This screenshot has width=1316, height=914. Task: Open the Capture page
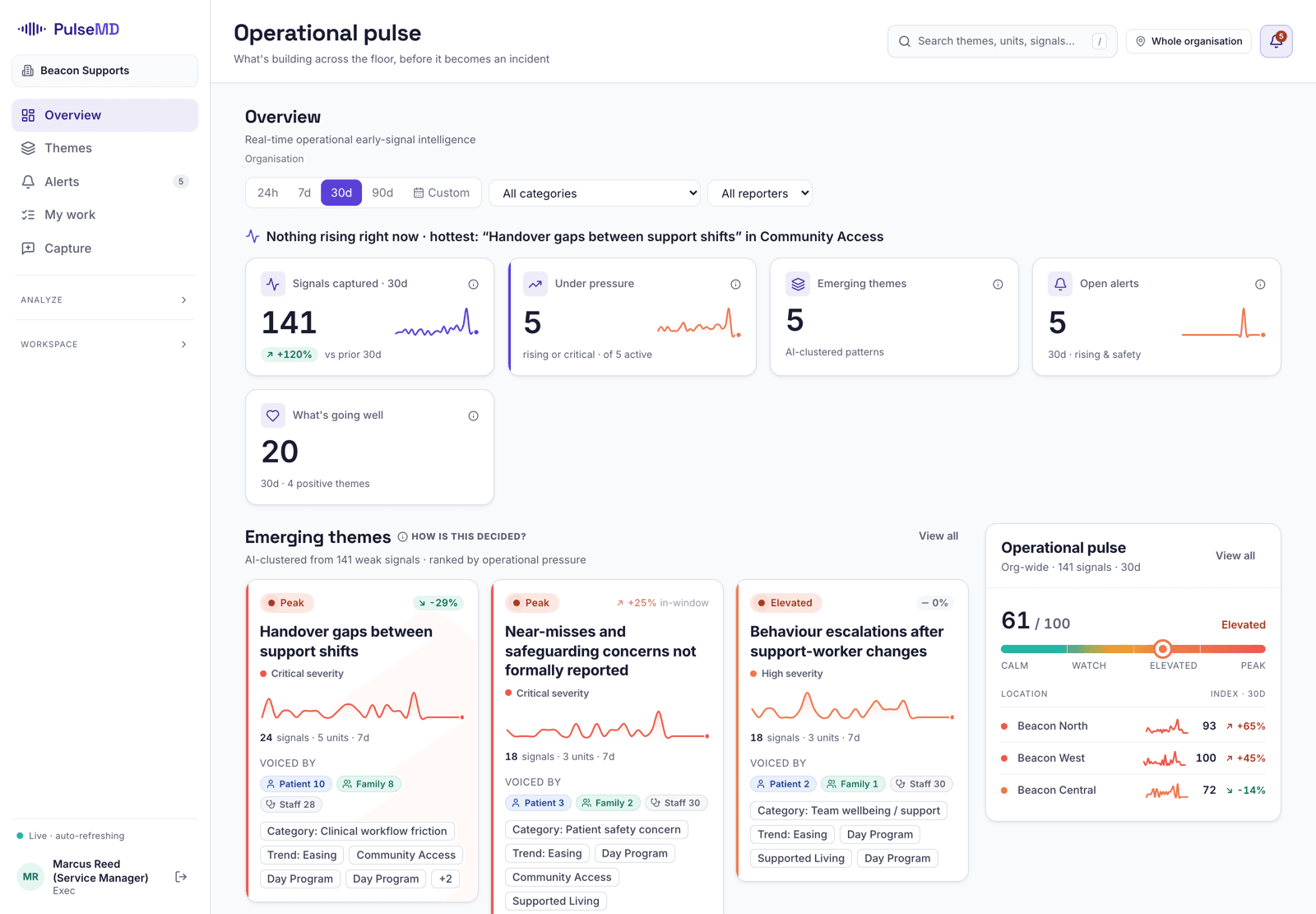tap(104, 248)
